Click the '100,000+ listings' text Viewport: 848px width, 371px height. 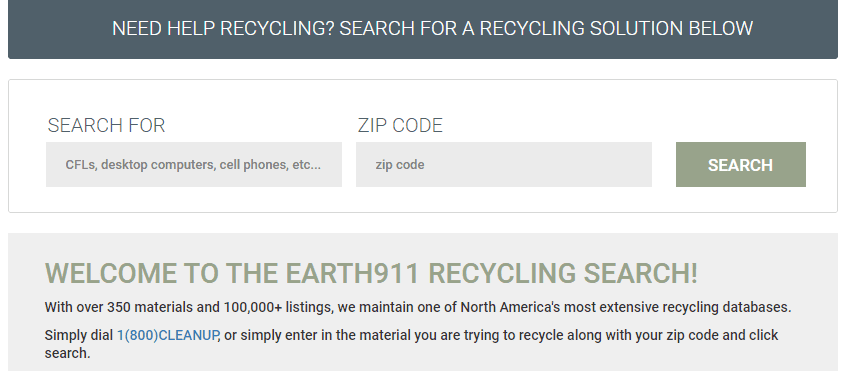tap(278, 307)
